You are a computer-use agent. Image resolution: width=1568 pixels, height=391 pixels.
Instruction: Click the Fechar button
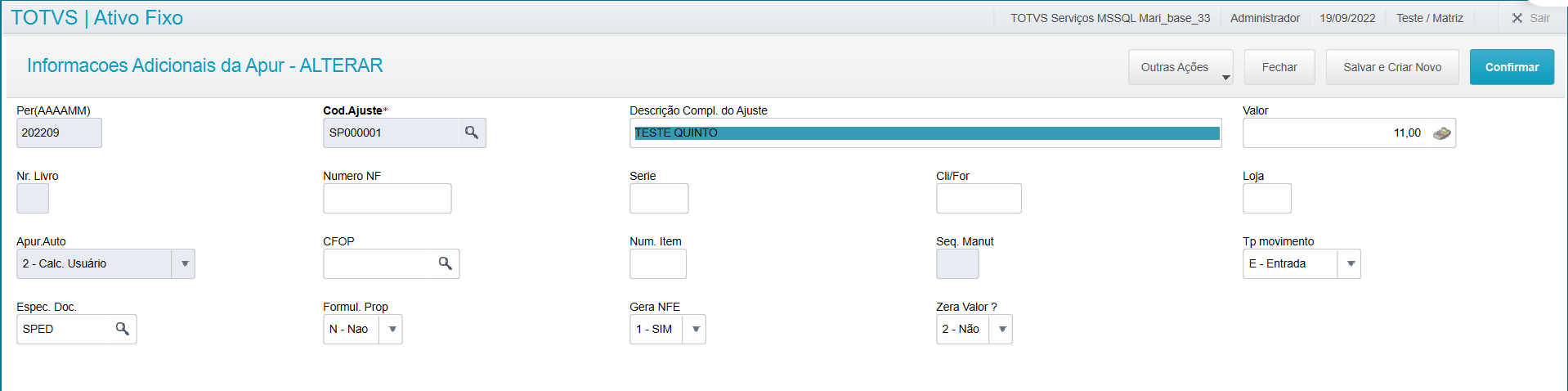click(x=1279, y=67)
